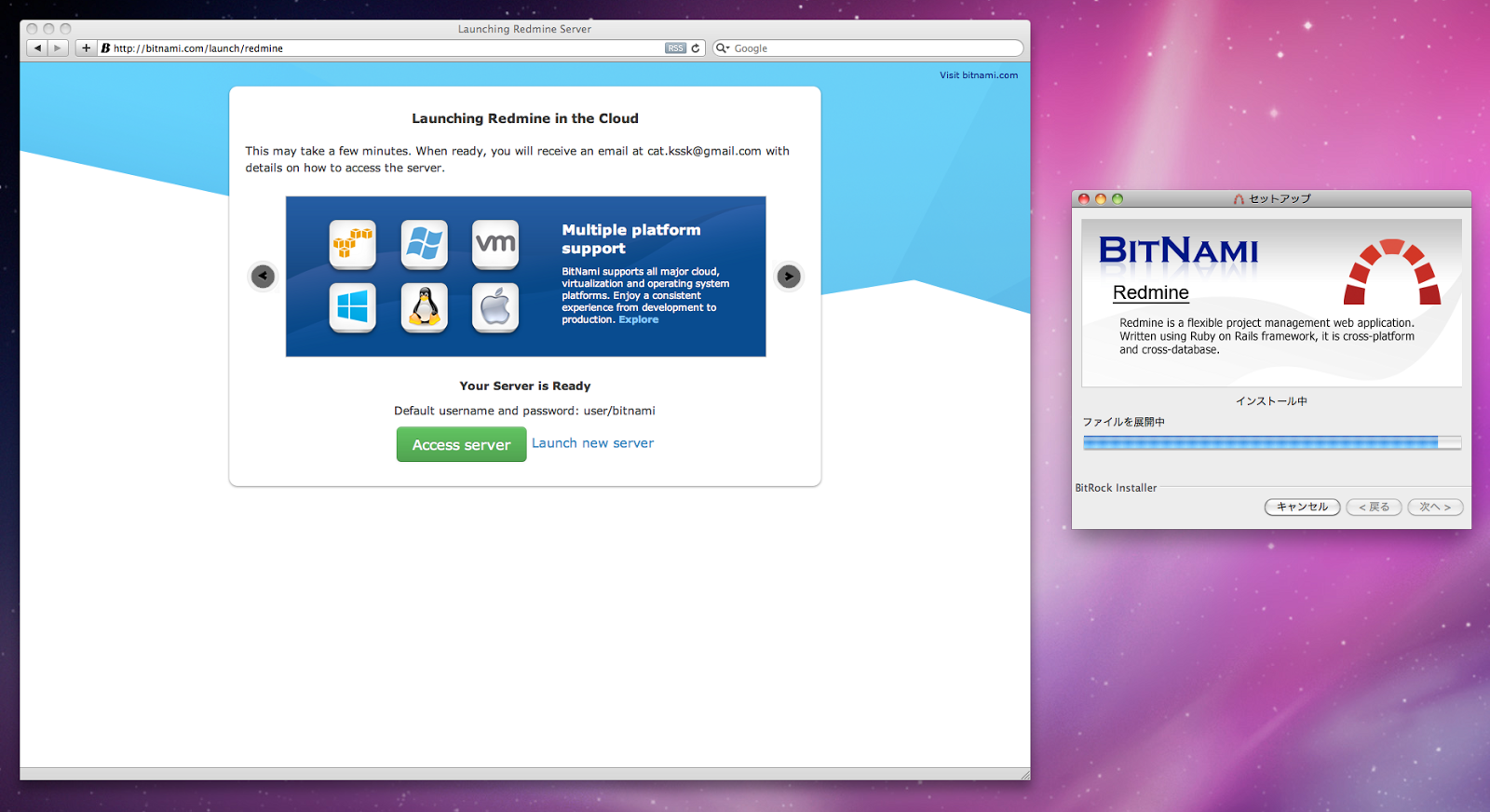Click the インストール中 status text

[1271, 401]
